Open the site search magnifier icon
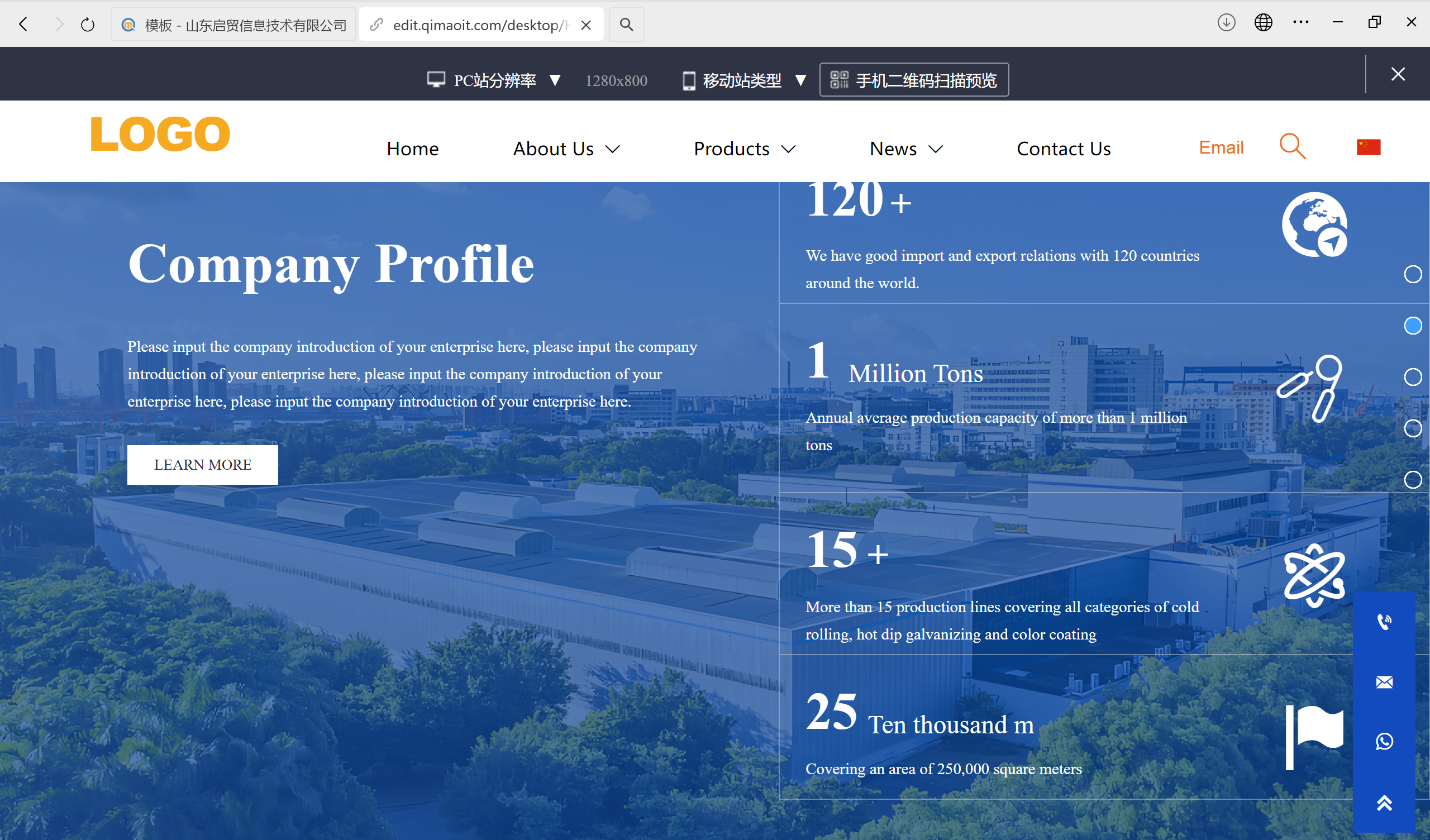 coord(1292,146)
